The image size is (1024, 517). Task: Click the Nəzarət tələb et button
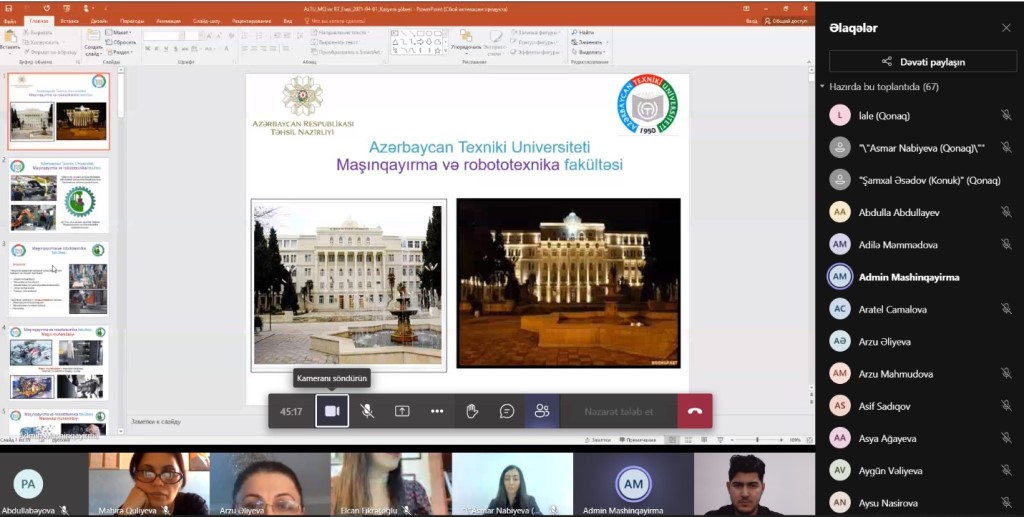tap(618, 411)
